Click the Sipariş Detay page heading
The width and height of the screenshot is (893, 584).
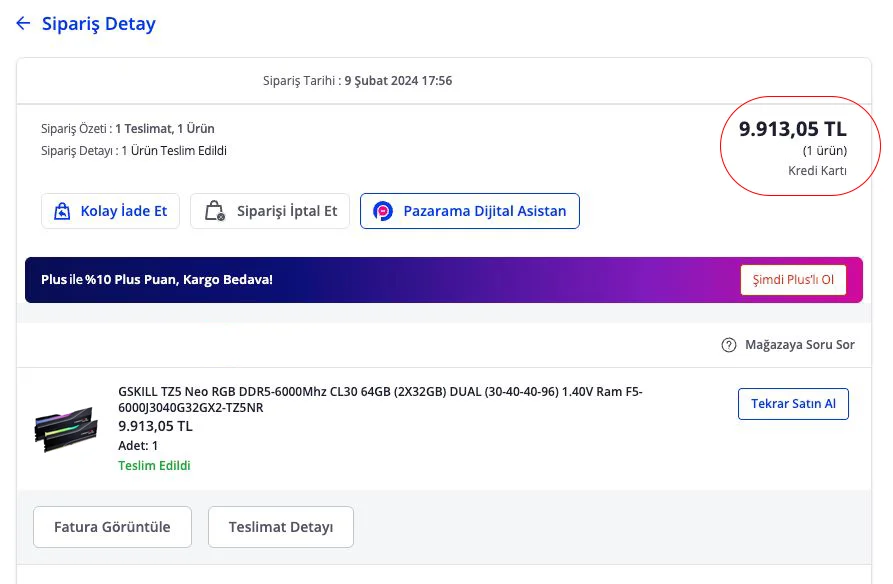98,23
